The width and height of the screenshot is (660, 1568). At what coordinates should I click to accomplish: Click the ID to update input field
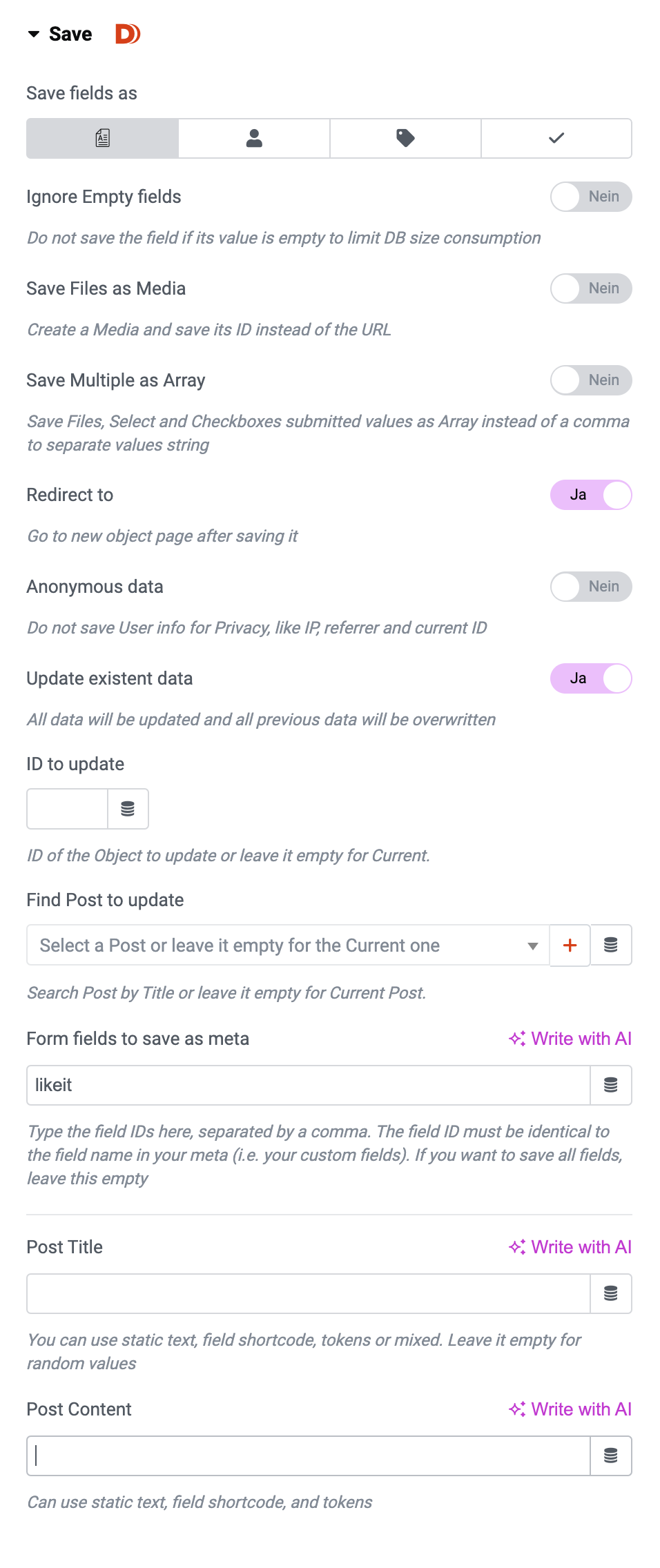click(x=68, y=809)
